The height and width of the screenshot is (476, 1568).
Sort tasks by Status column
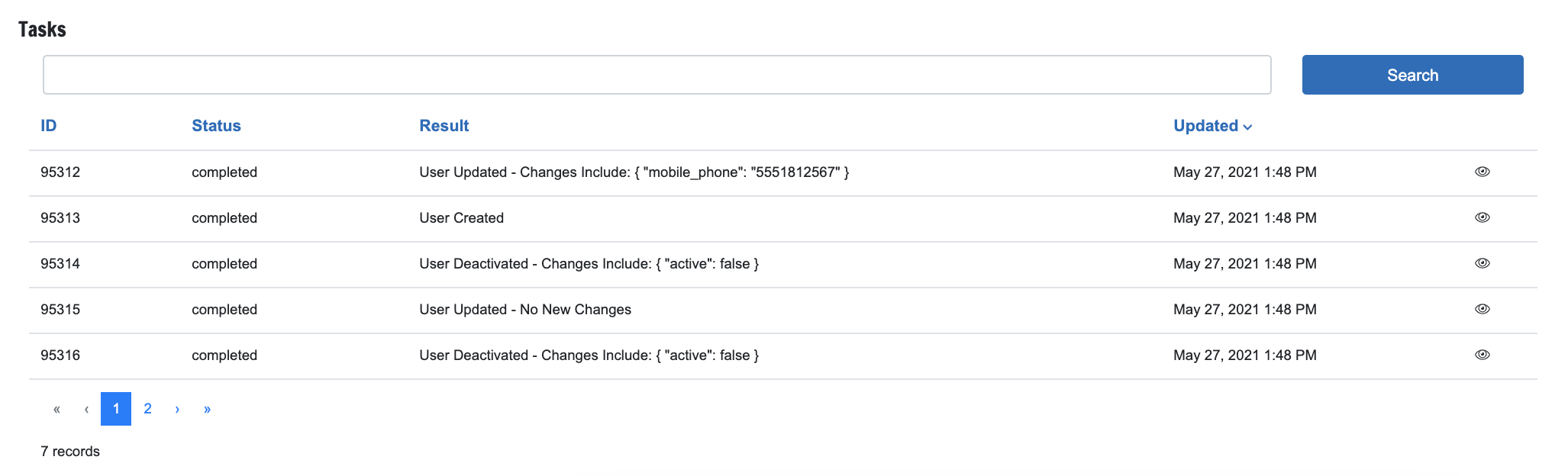point(216,126)
